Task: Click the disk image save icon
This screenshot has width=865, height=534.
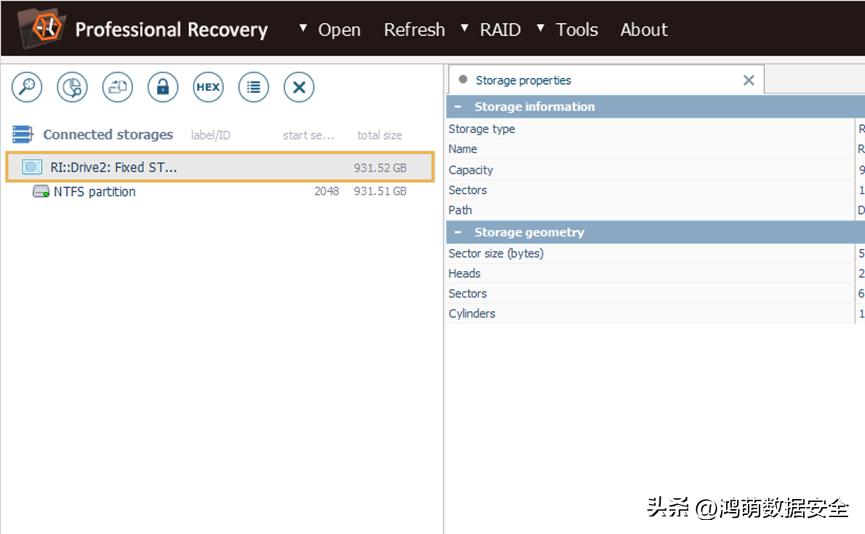Action: [x=118, y=87]
